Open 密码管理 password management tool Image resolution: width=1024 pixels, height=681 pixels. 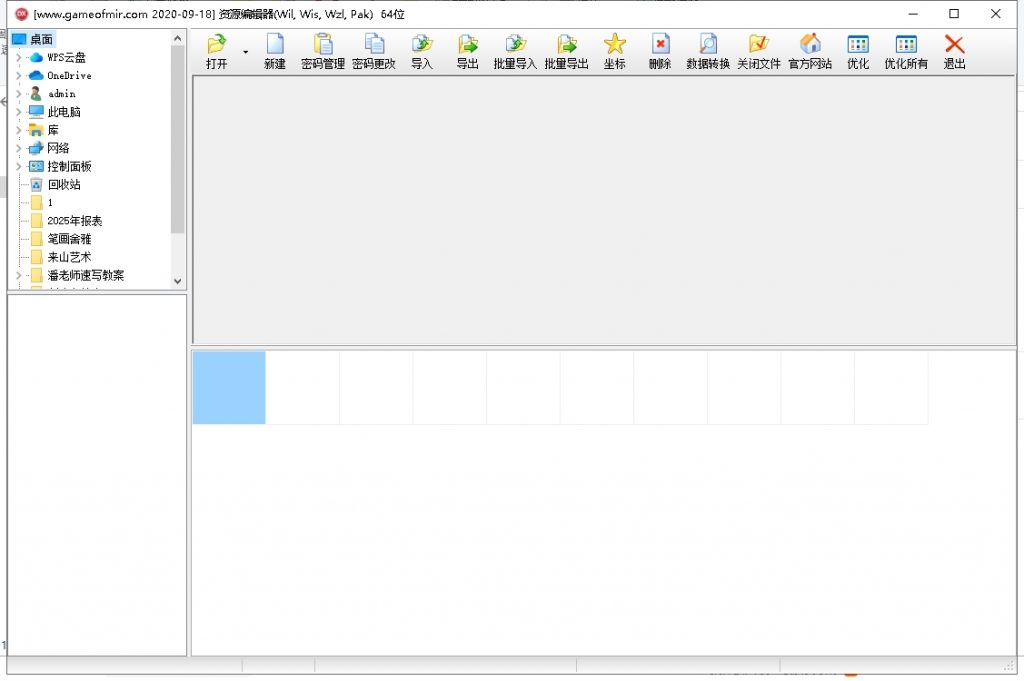pyautogui.click(x=323, y=45)
